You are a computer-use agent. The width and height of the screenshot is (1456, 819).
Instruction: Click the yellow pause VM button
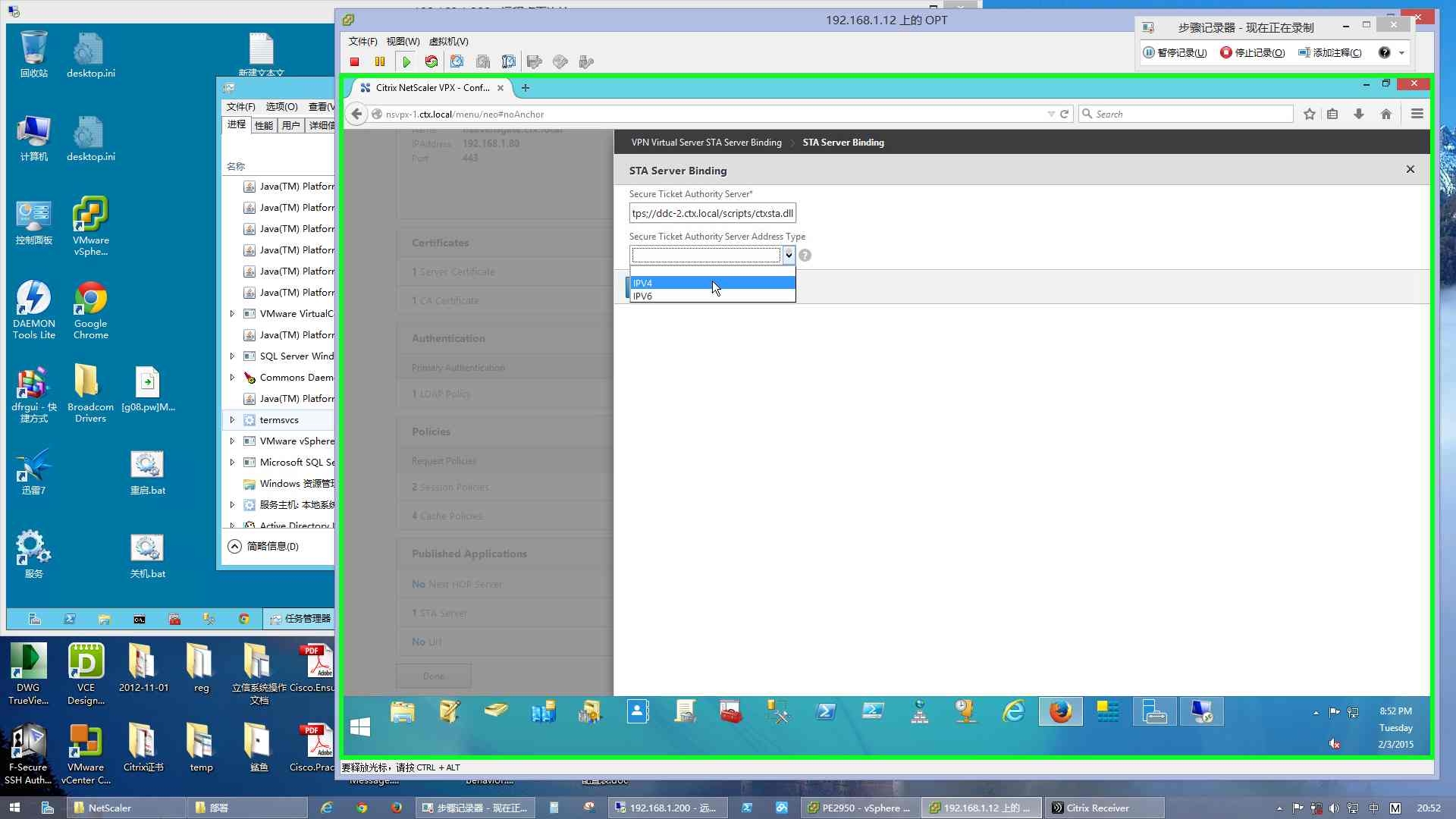point(380,62)
